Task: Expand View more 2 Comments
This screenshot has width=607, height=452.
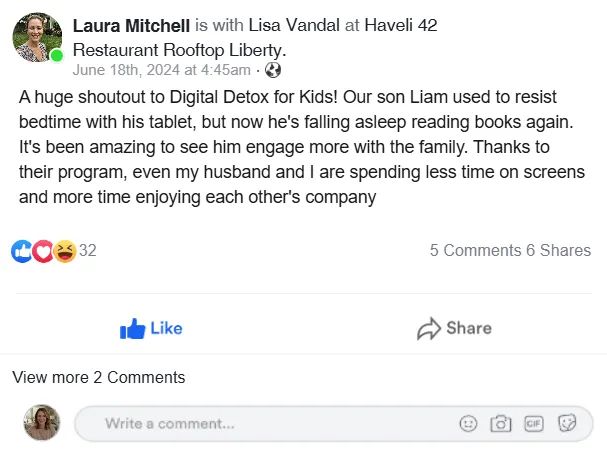Action: (99, 377)
